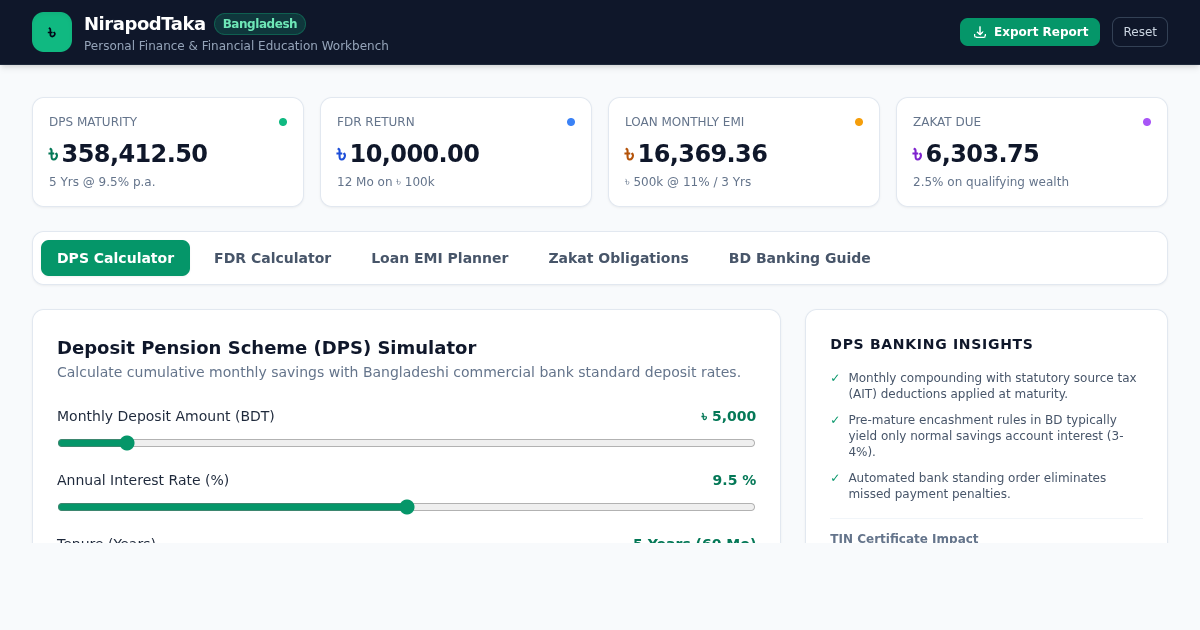
Task: Click the Reset button
Action: [1140, 32]
